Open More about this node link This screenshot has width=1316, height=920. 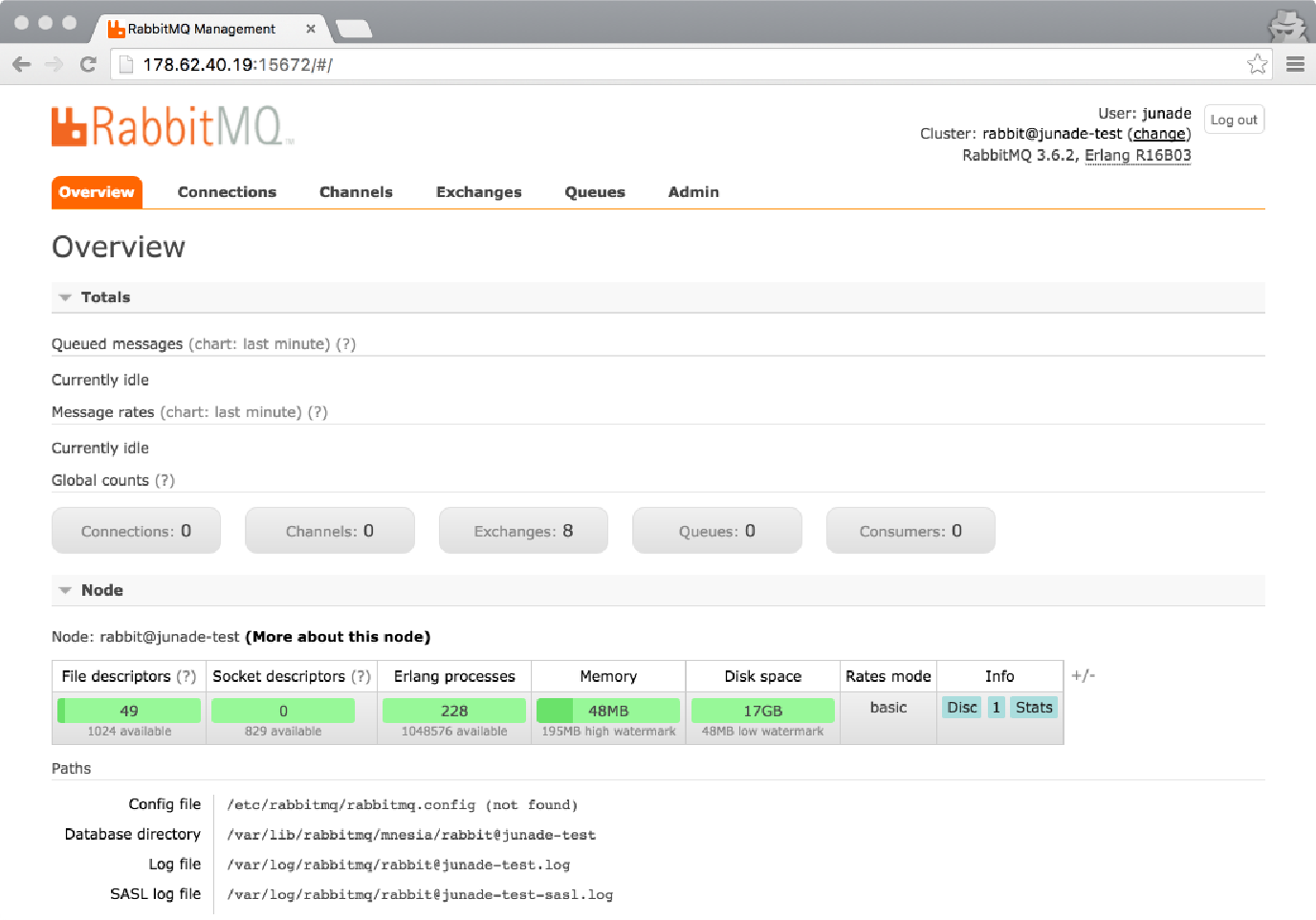coord(338,637)
